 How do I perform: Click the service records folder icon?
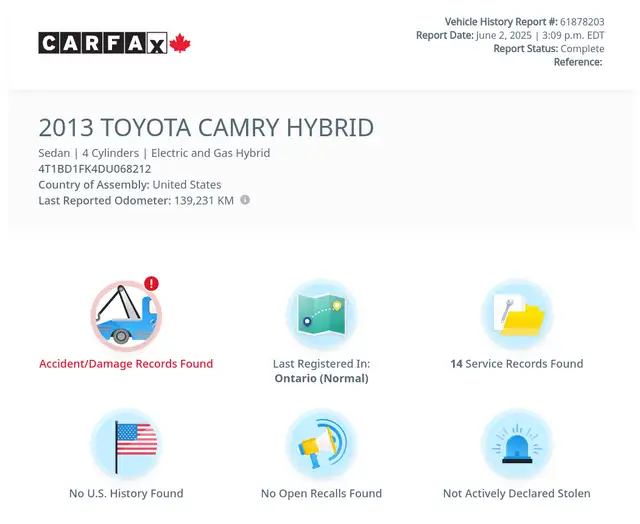pyautogui.click(x=517, y=315)
